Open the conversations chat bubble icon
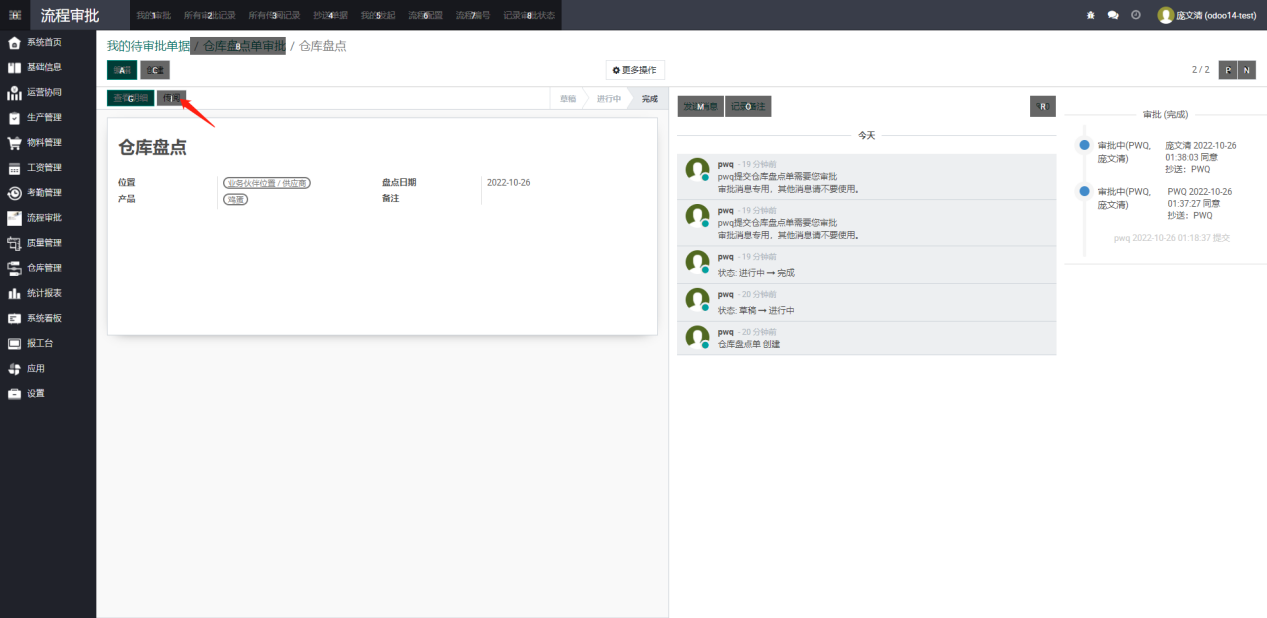 [1113, 15]
